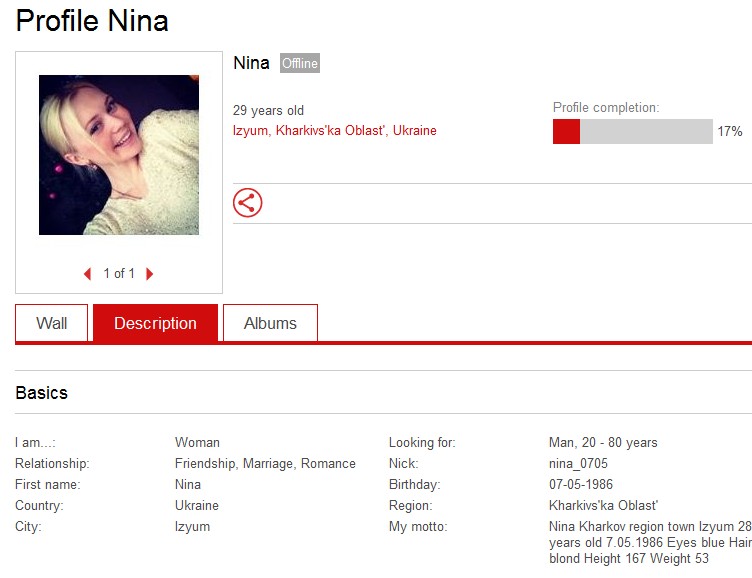Image resolution: width=752 pixels, height=578 pixels.
Task: Click the '1 of 1' photo counter
Action: (119, 273)
